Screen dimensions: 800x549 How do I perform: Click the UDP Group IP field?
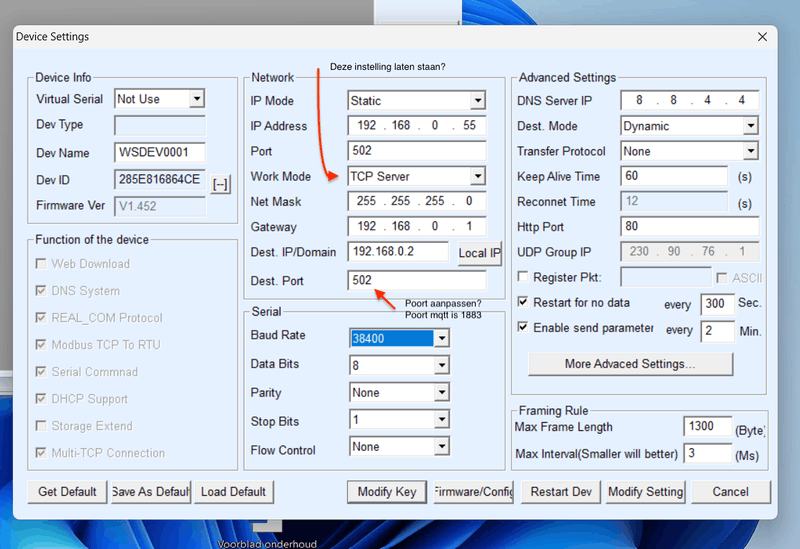click(689, 252)
